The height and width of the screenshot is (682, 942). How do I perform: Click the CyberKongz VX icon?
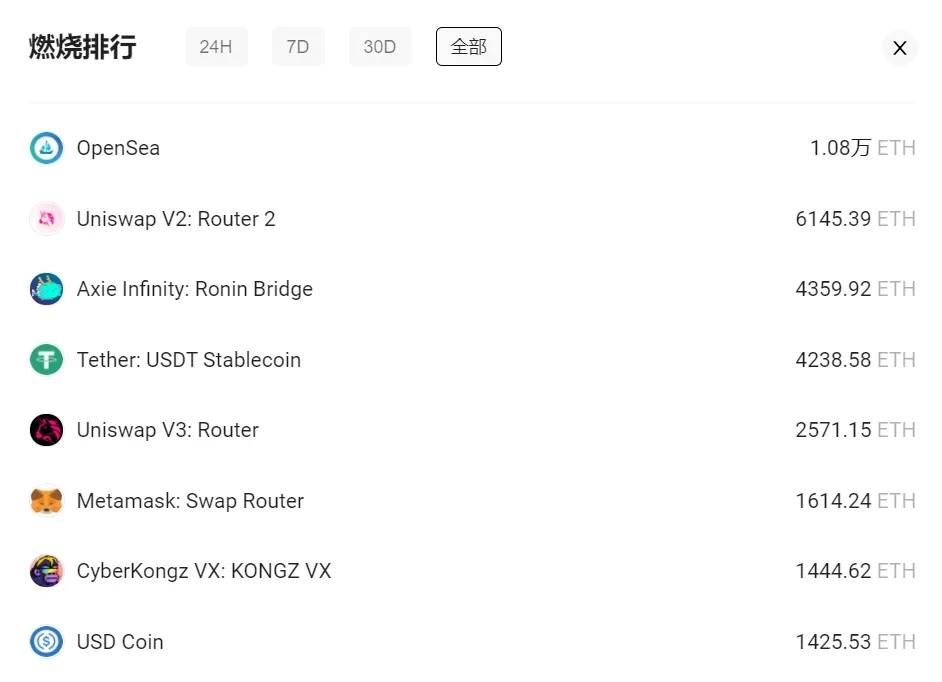click(x=46, y=571)
